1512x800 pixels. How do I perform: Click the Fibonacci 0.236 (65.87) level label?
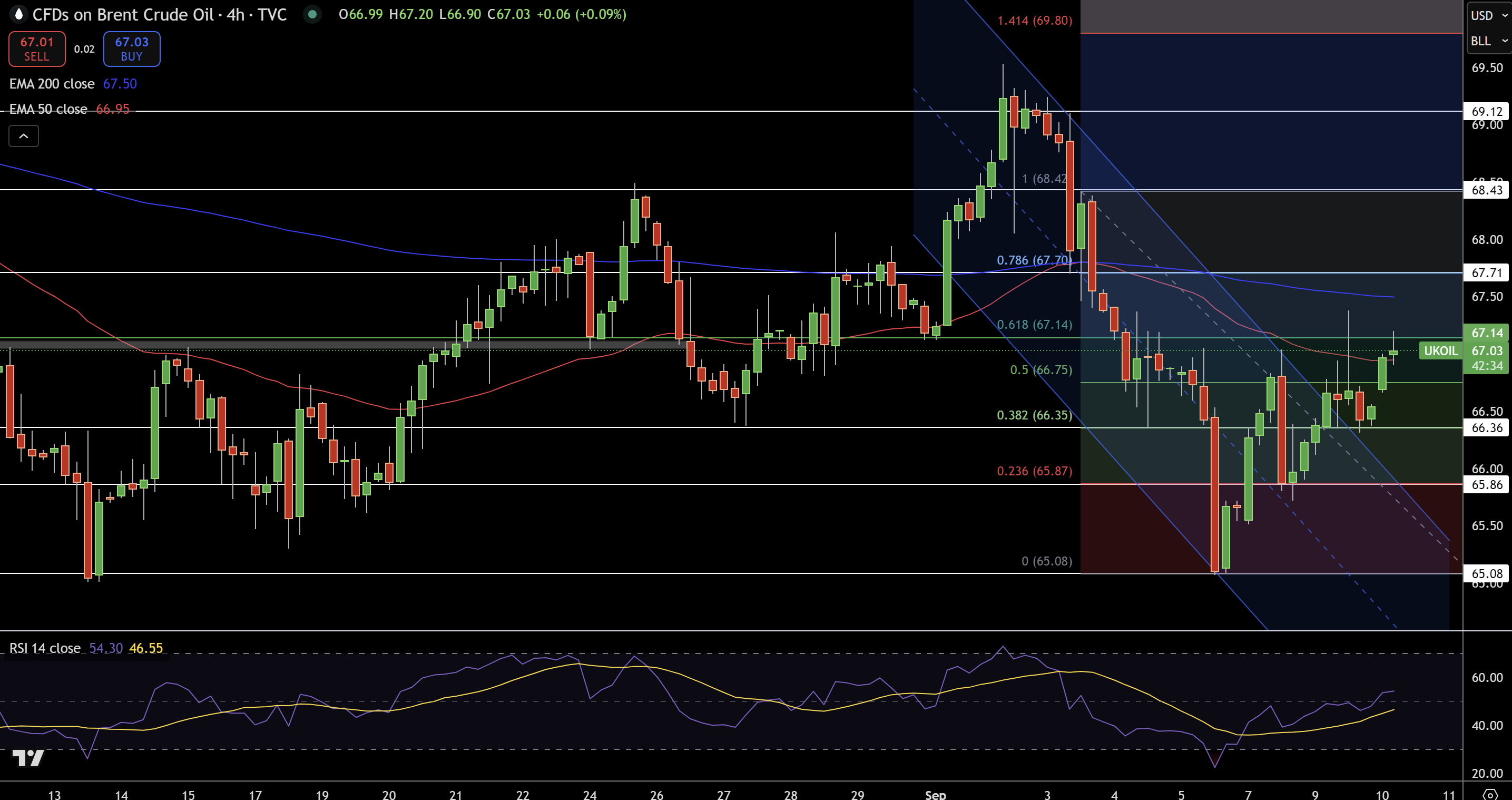pos(1034,471)
